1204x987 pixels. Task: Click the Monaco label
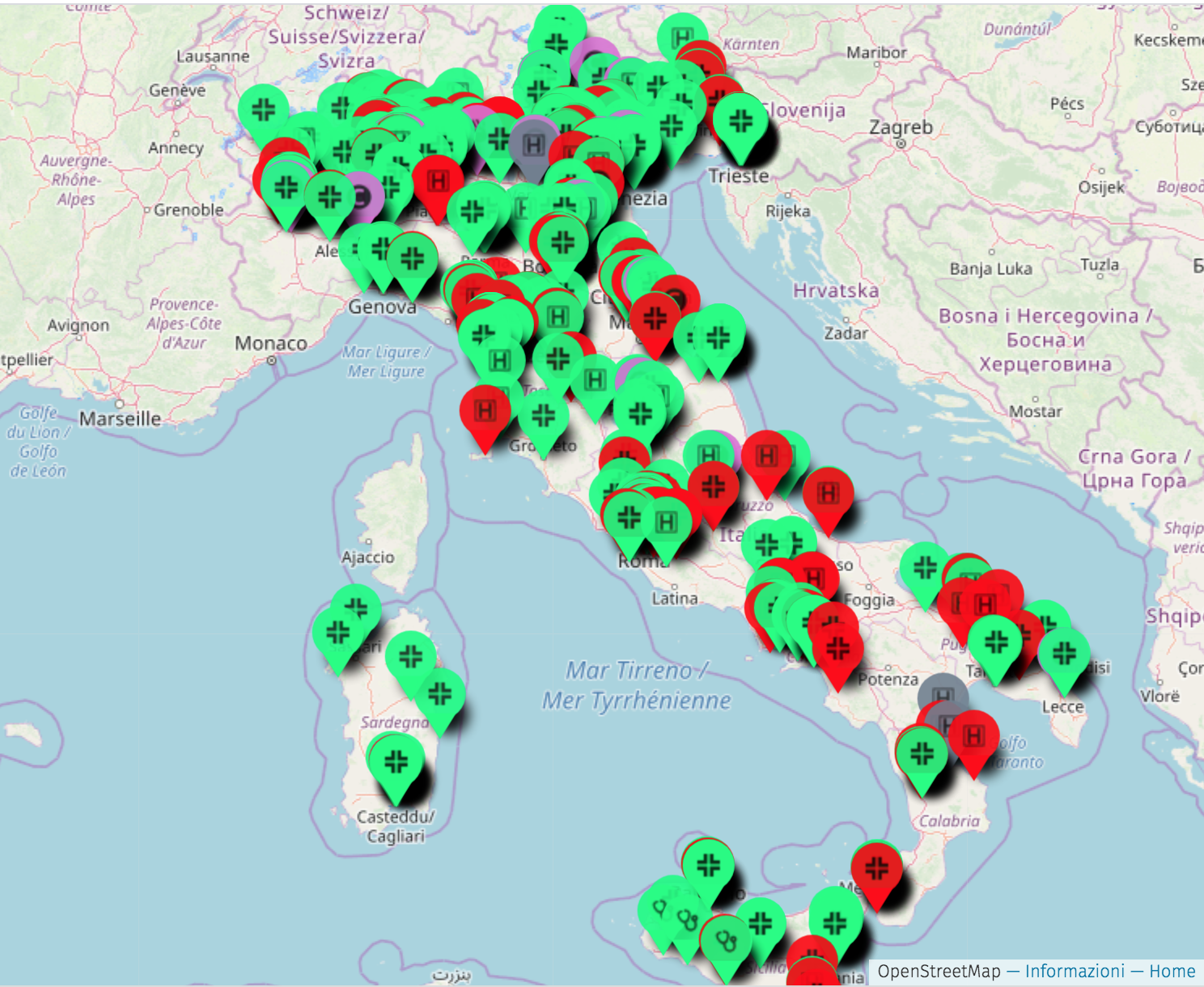271,344
